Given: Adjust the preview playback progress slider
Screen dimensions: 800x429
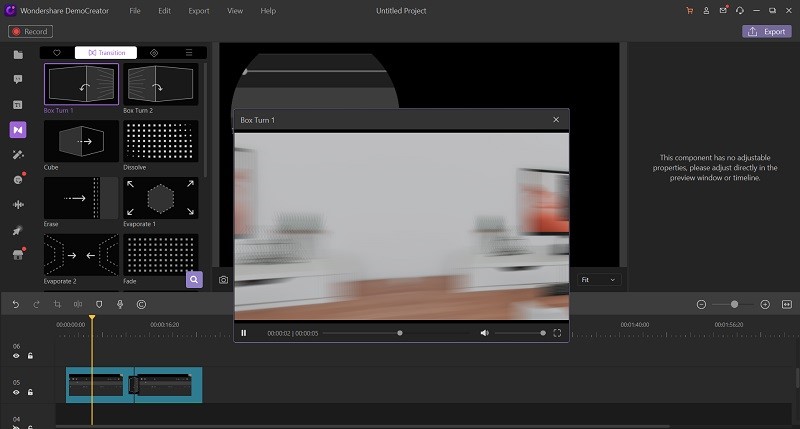Looking at the screenshot, I should click(x=396, y=333).
